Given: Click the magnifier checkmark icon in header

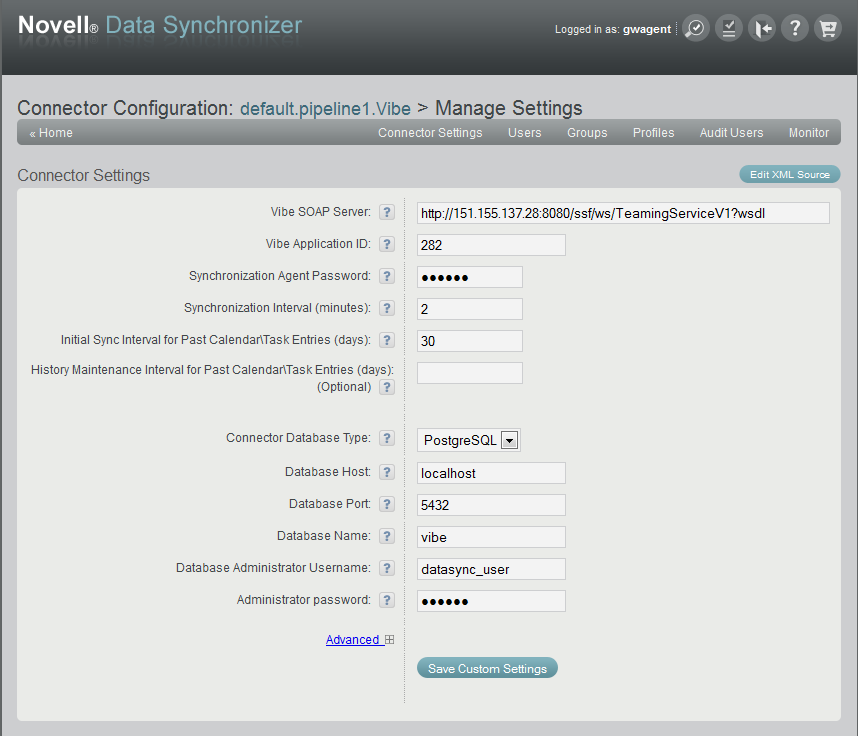Looking at the screenshot, I should click(696, 28).
